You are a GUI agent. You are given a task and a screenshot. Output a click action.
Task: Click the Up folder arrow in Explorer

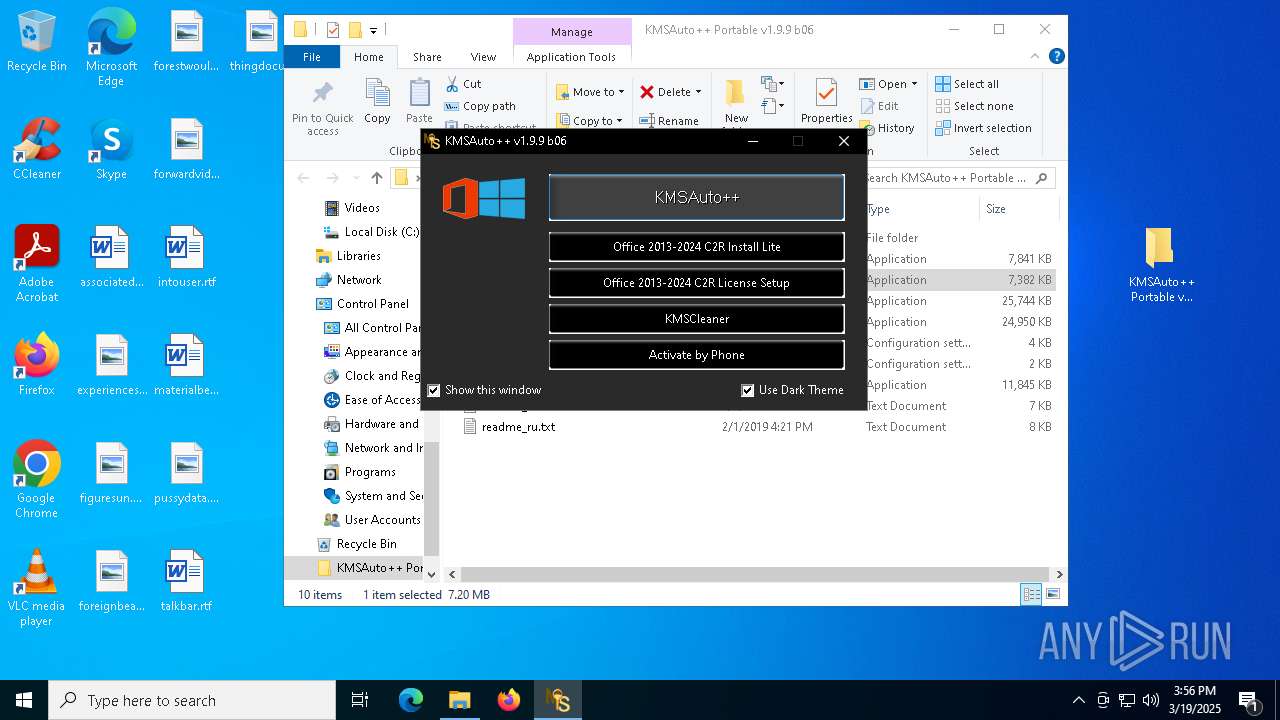(x=376, y=178)
